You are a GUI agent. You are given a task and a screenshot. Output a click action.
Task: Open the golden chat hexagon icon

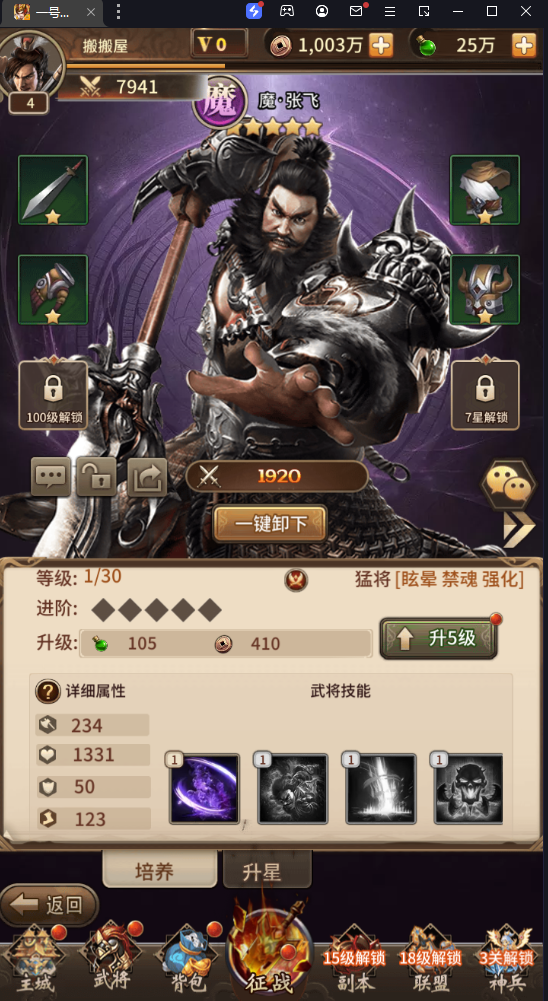tap(508, 486)
